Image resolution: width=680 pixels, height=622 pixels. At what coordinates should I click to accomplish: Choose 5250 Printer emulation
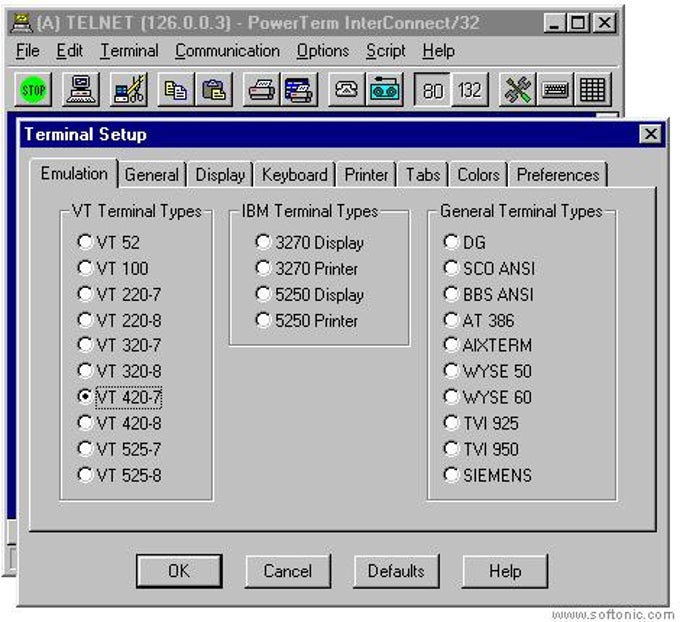[x=263, y=320]
